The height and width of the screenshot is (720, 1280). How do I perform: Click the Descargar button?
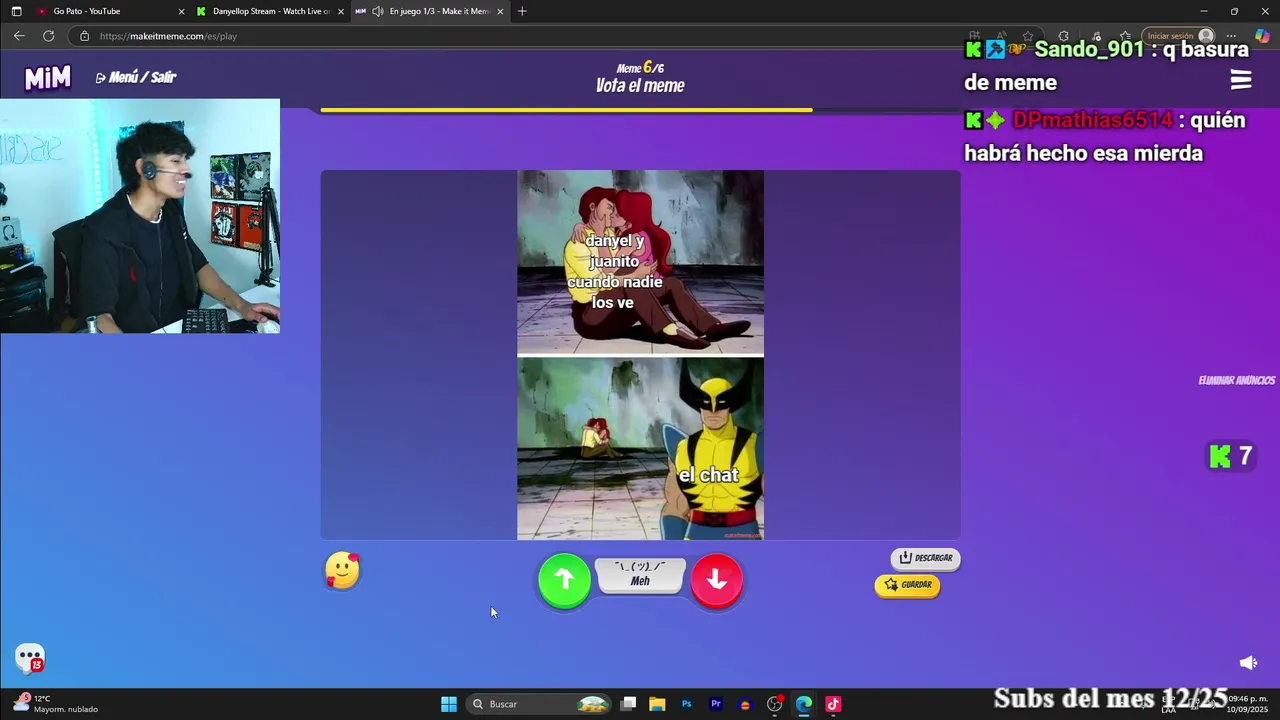click(x=925, y=558)
